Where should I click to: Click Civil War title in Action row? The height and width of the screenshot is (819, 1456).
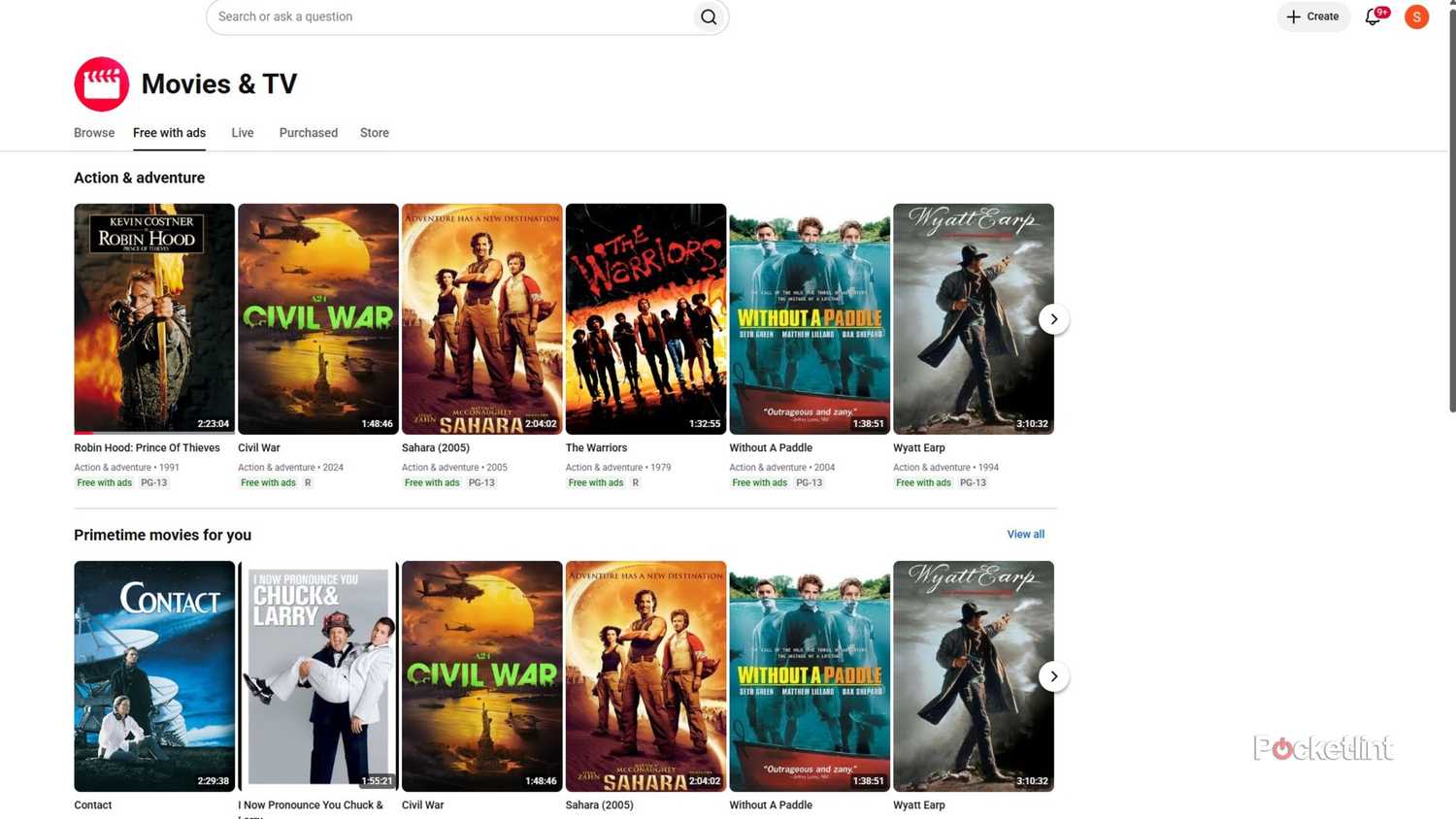259,448
